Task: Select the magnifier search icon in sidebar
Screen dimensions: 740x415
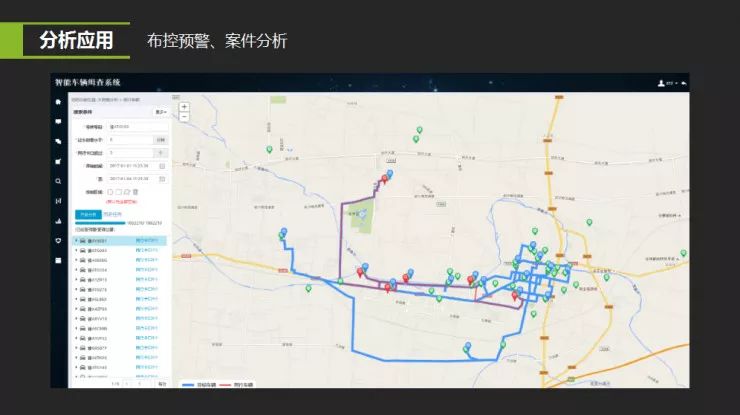Action: click(58, 181)
